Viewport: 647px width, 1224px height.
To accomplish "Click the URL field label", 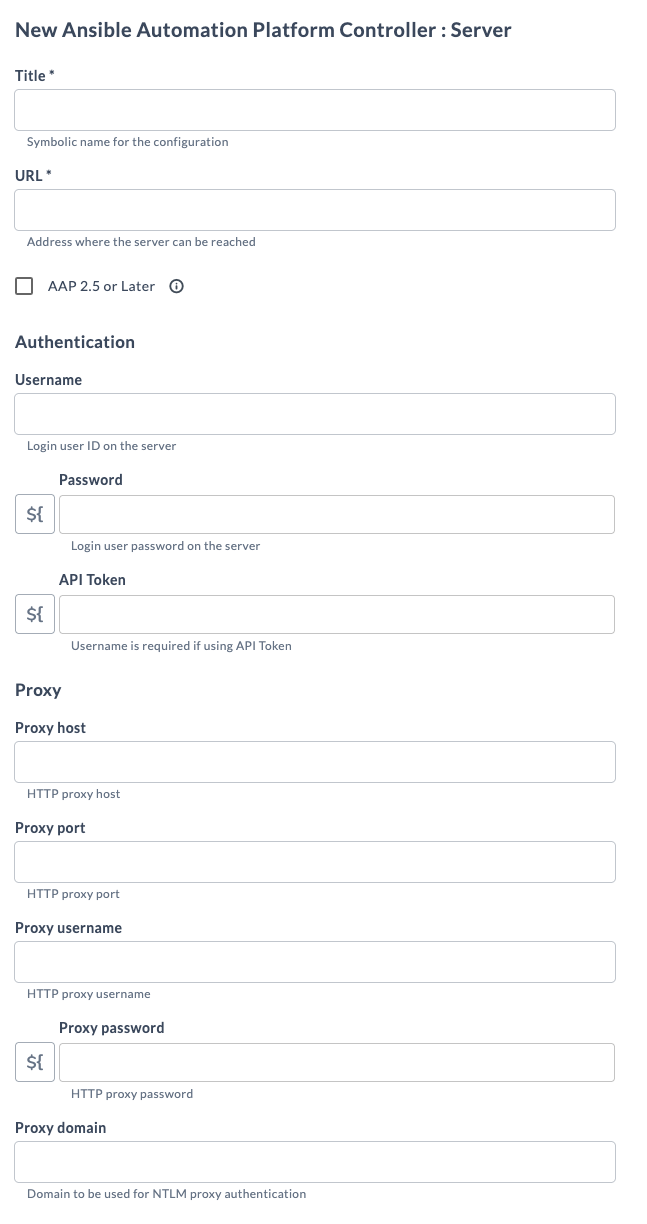I will tap(29, 176).
